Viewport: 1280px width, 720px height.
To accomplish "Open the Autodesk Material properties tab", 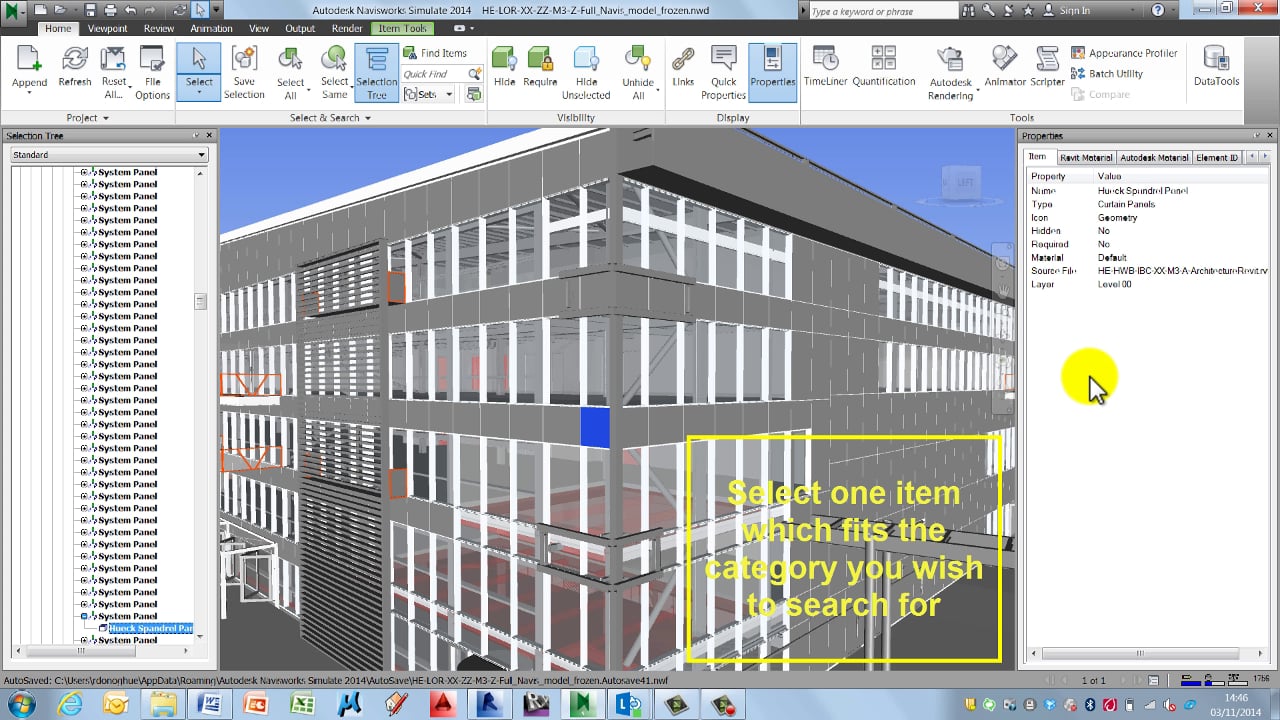I will (x=1154, y=157).
